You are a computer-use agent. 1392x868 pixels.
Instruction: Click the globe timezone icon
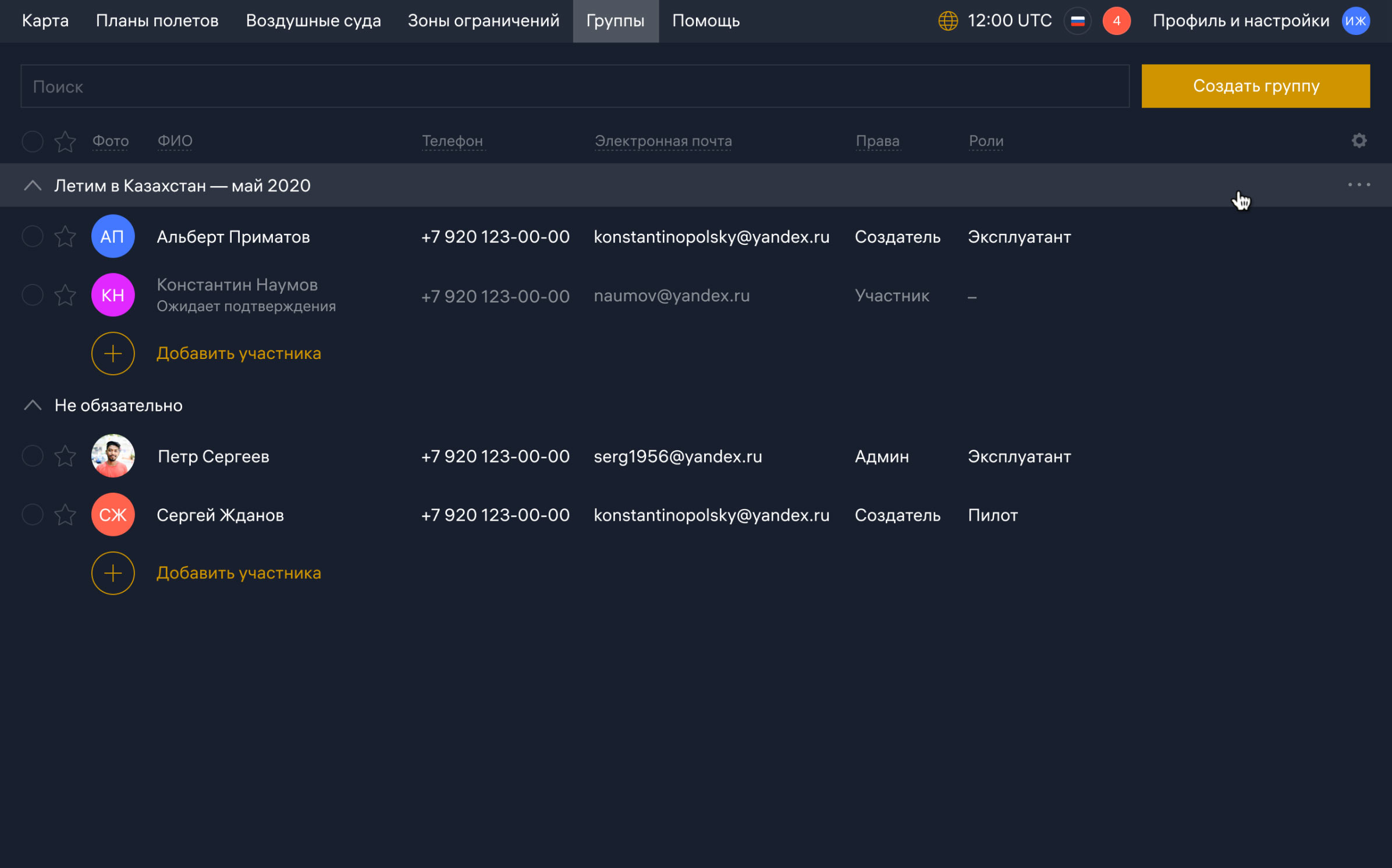click(x=948, y=21)
